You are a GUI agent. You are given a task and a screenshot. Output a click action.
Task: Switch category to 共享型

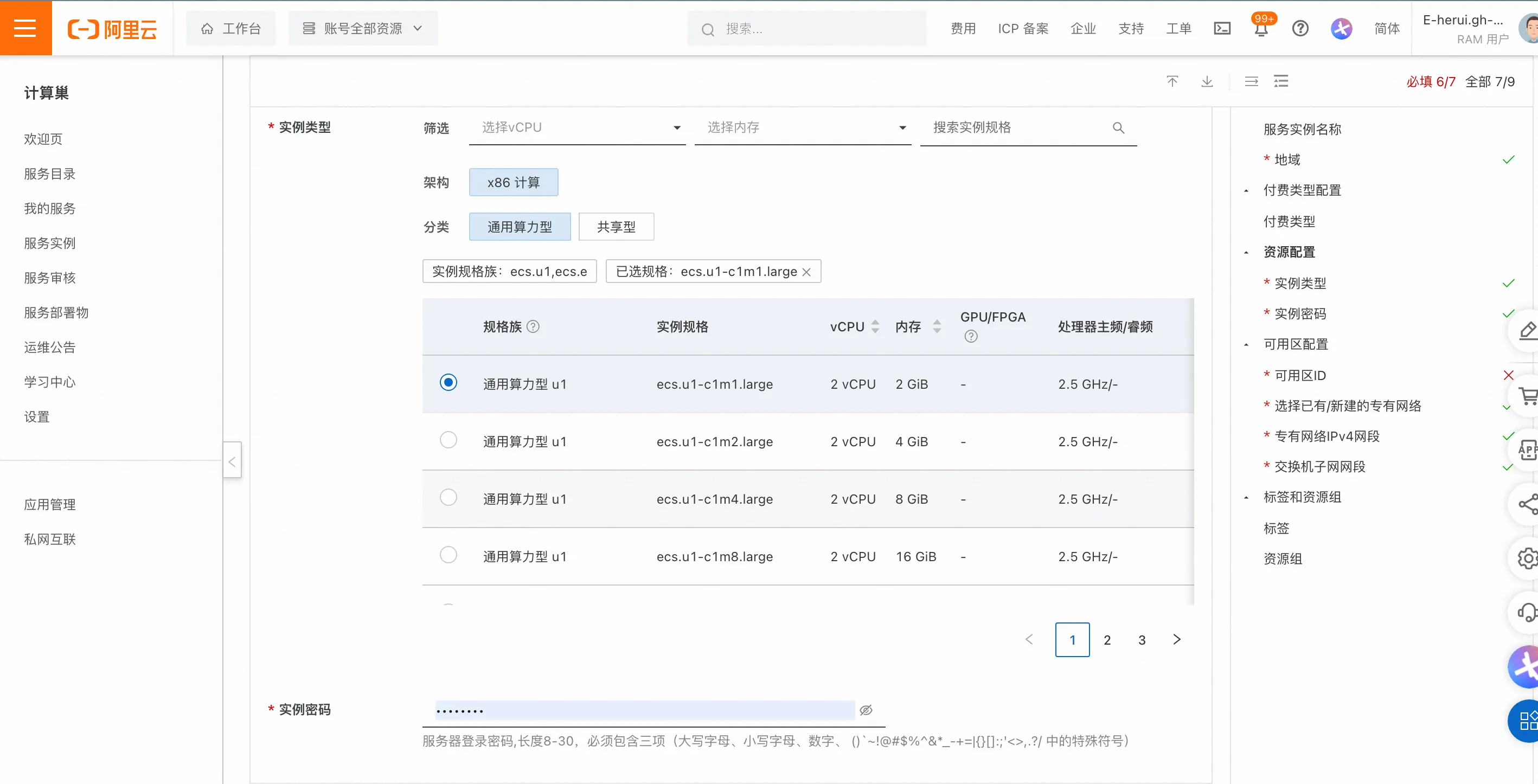click(x=616, y=227)
